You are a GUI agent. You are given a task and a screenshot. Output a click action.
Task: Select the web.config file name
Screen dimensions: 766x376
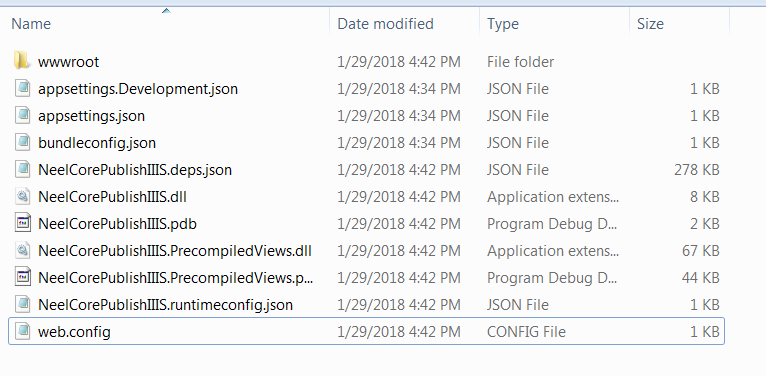pos(74,332)
